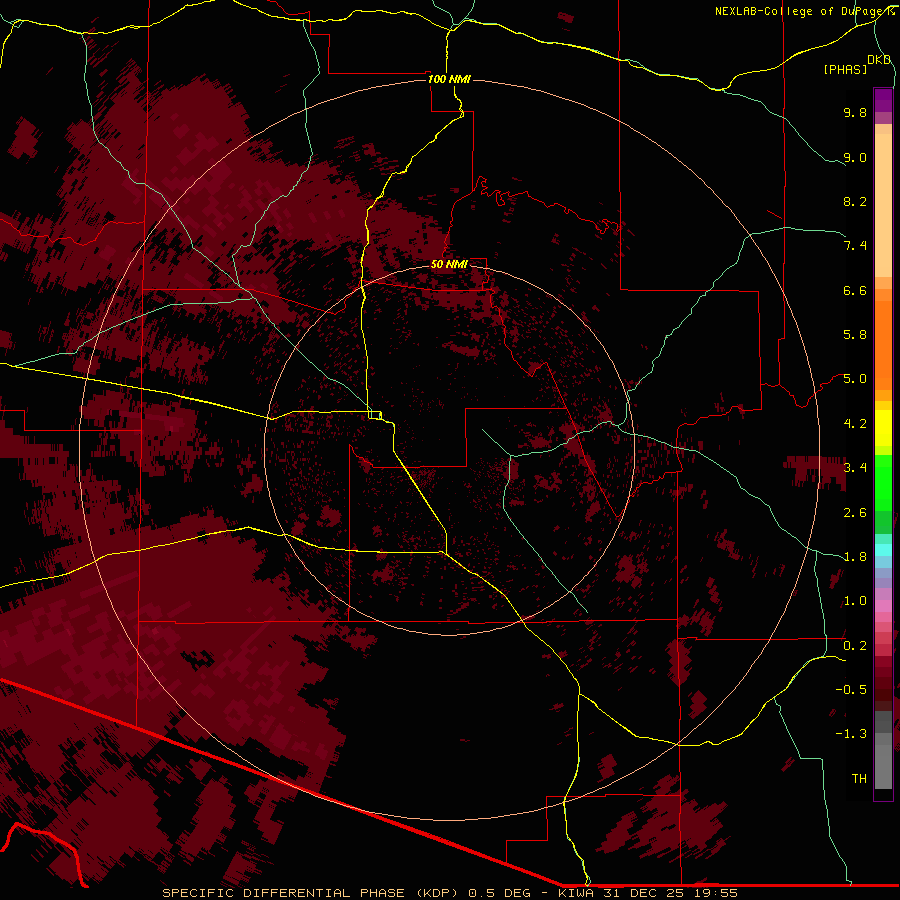900x900 pixels.
Task: Click the bright yellow color bar segment
Action: [x=883, y=428]
